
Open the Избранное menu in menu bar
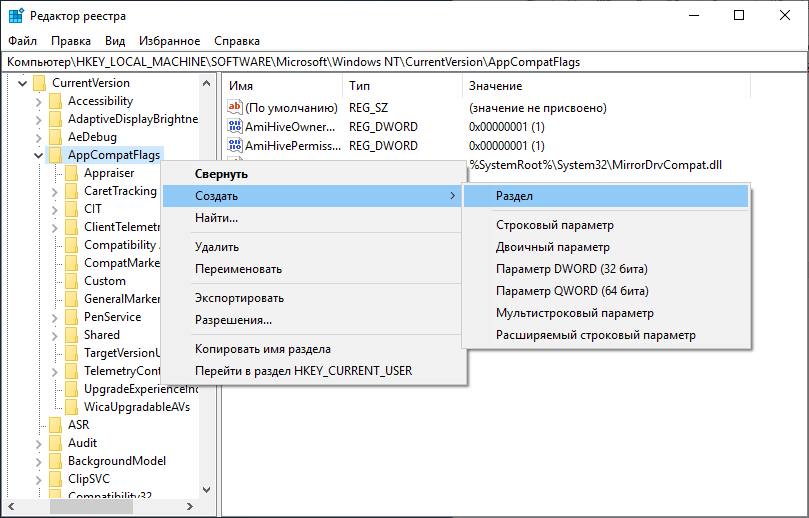(170, 41)
